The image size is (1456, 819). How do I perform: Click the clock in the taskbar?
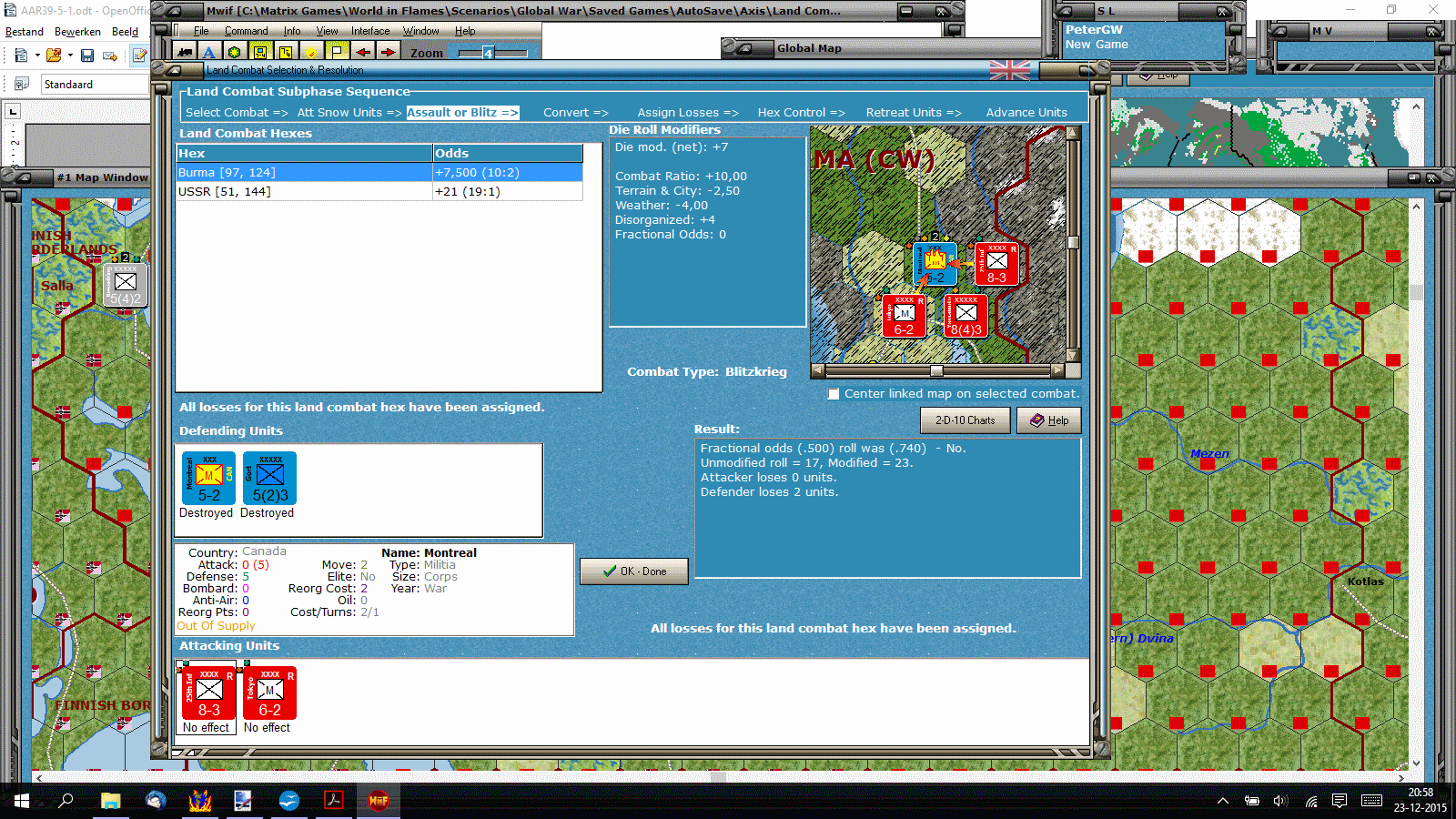[1420, 800]
